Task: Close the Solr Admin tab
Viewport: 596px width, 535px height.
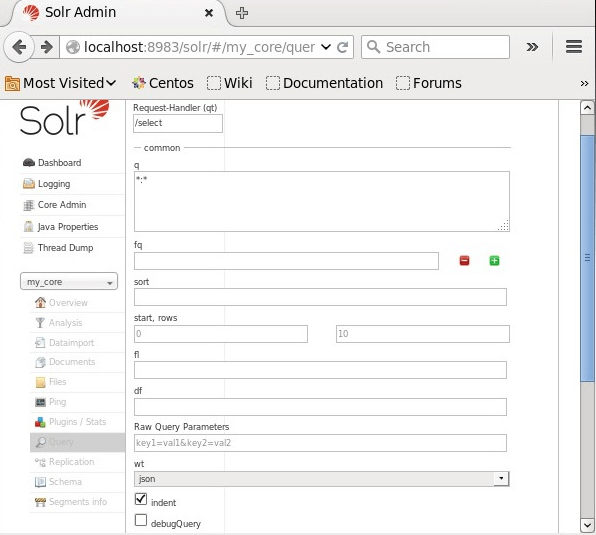Action: [209, 13]
